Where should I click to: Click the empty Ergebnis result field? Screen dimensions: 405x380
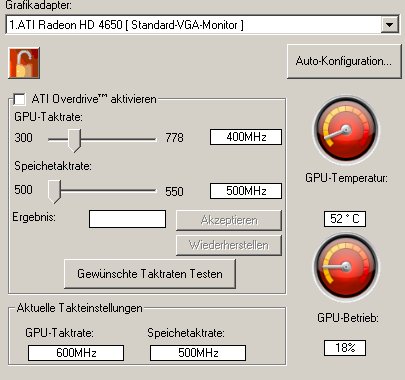click(x=127, y=219)
